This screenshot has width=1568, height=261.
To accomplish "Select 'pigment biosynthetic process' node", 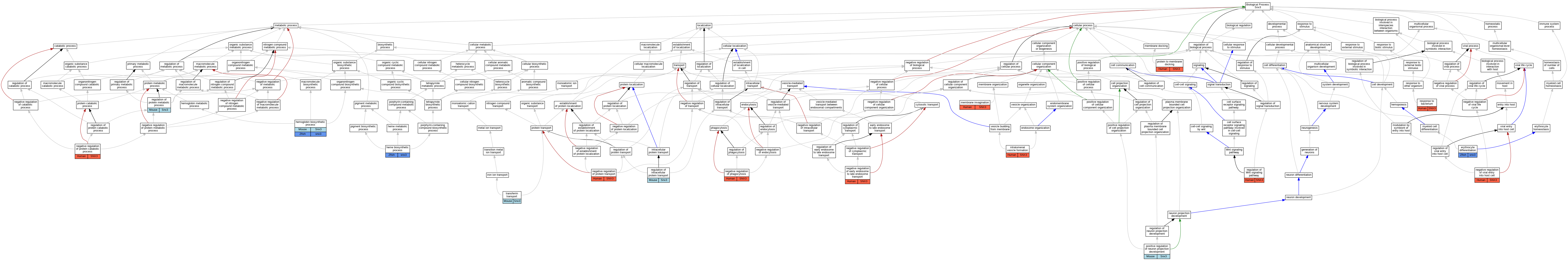I will click(x=363, y=128).
